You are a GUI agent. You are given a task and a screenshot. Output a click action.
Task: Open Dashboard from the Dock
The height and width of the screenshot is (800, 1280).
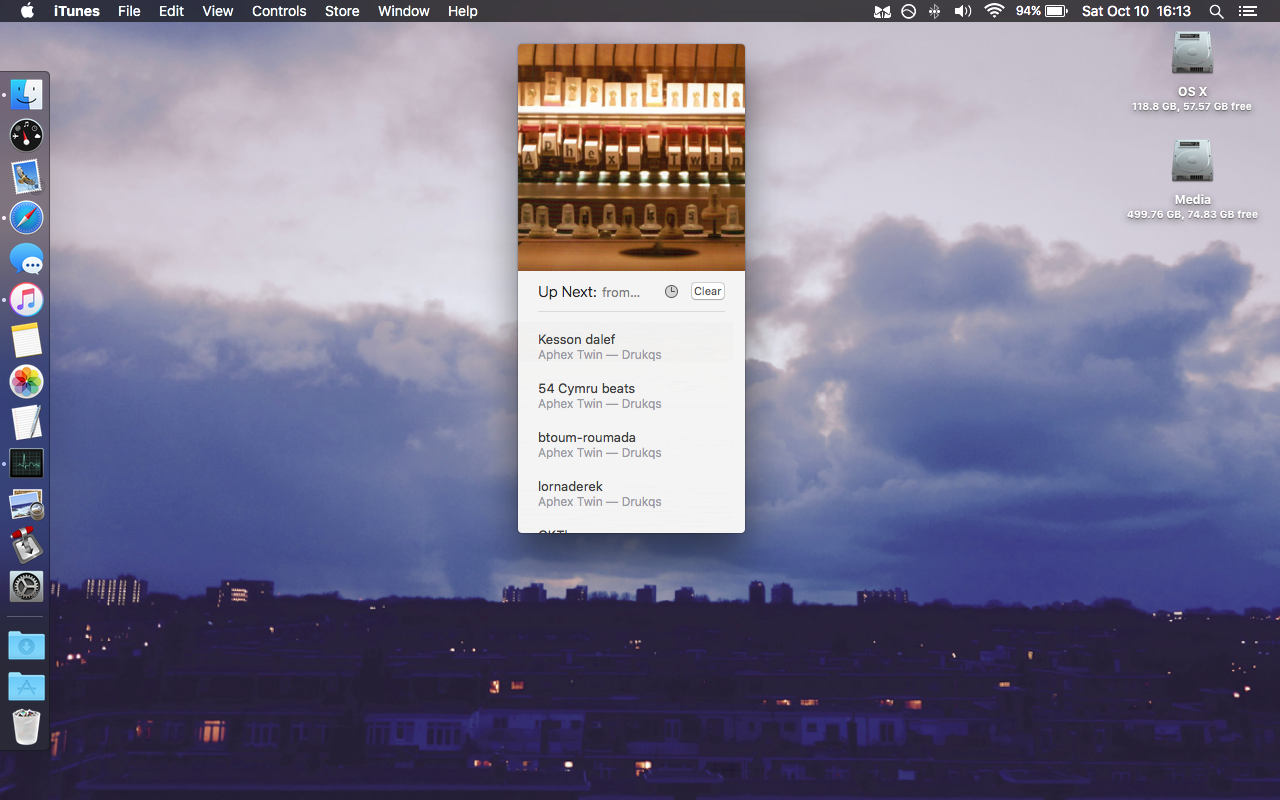[x=26, y=136]
